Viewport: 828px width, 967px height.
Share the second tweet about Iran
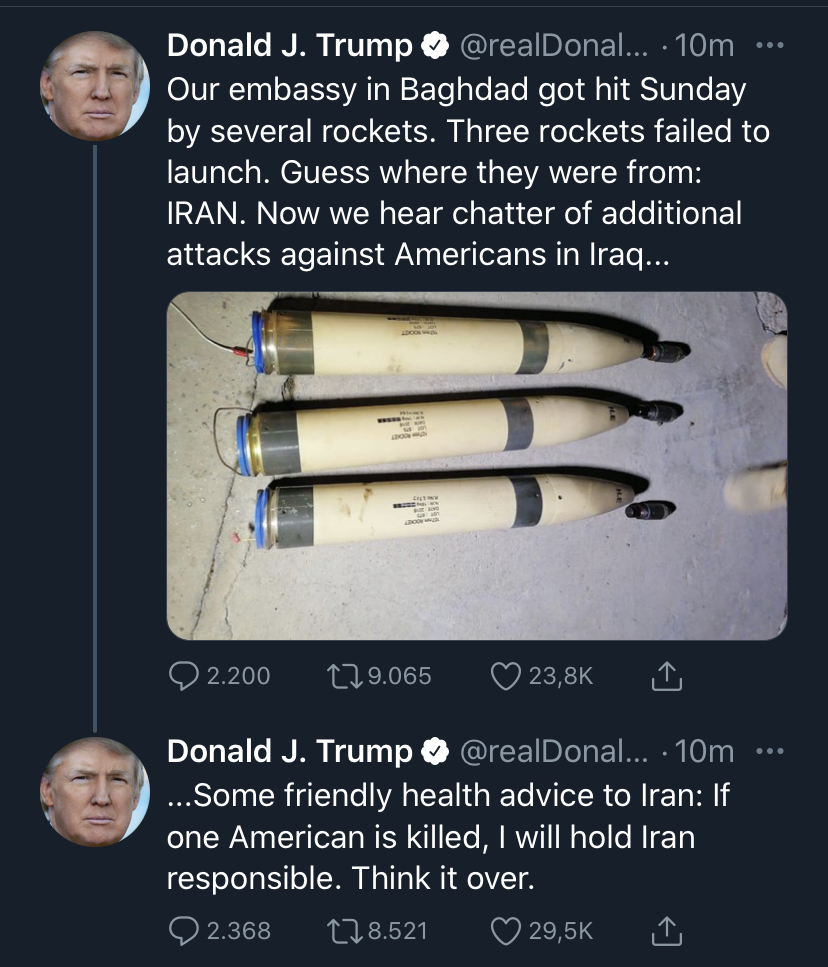tap(666, 932)
